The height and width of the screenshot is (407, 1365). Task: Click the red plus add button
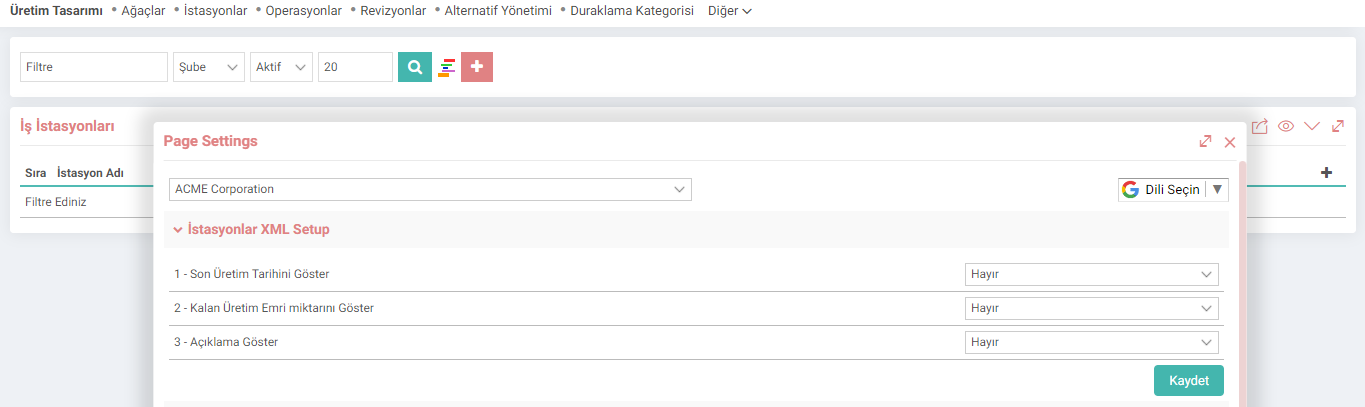[x=477, y=67]
